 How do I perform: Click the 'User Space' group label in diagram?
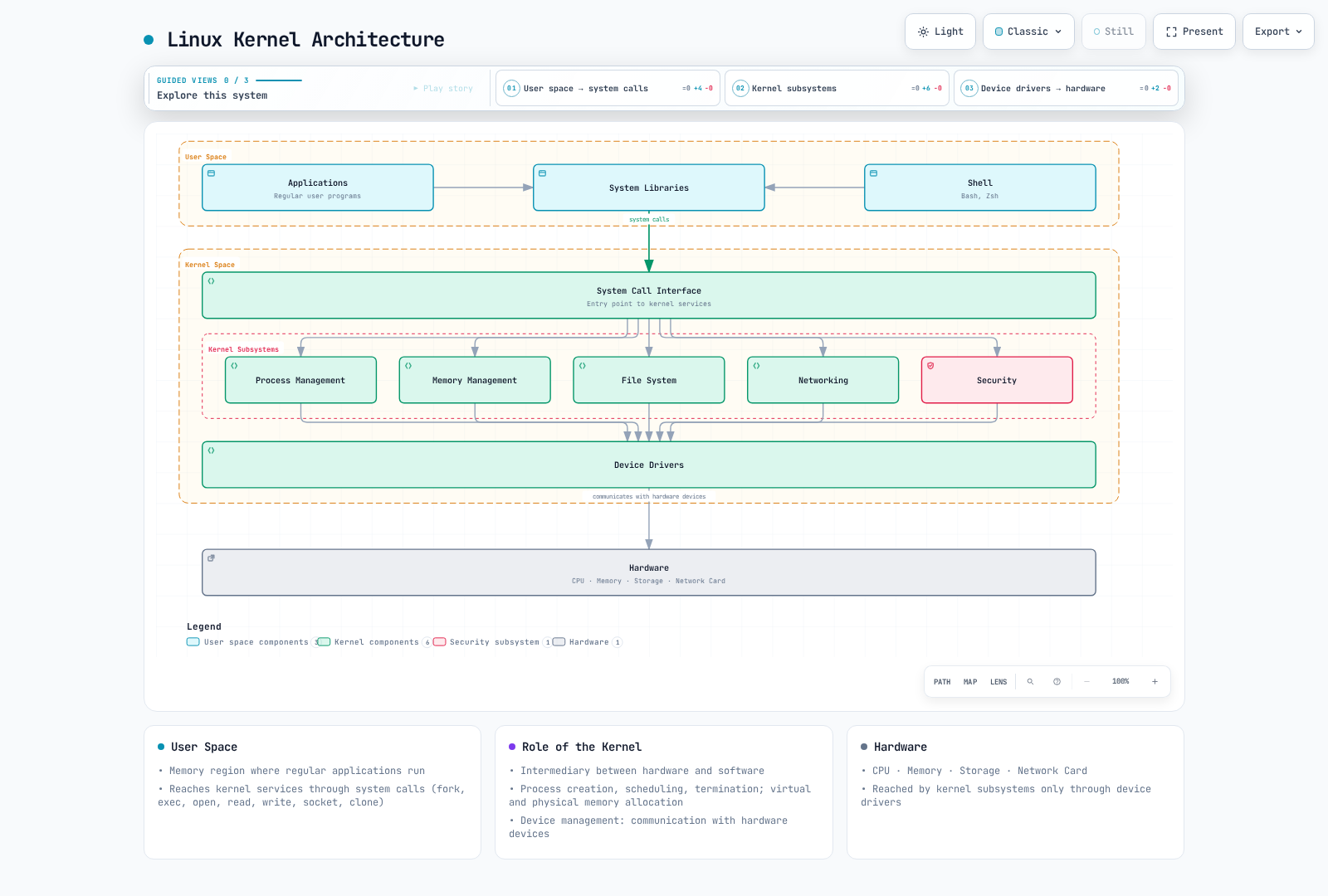(206, 157)
